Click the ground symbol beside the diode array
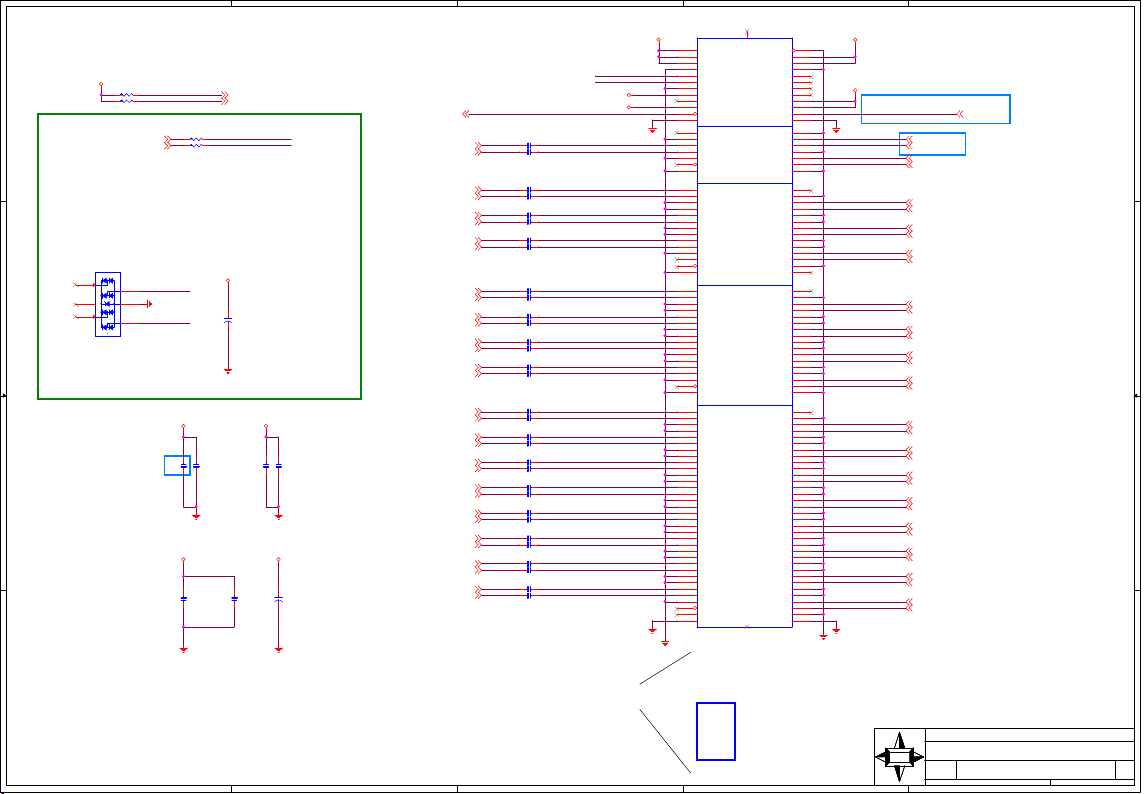 pyautogui.click(x=149, y=304)
